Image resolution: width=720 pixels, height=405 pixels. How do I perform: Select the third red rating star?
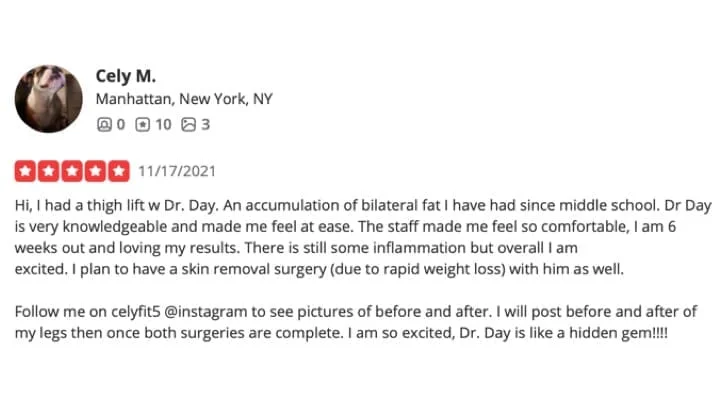[x=72, y=171]
